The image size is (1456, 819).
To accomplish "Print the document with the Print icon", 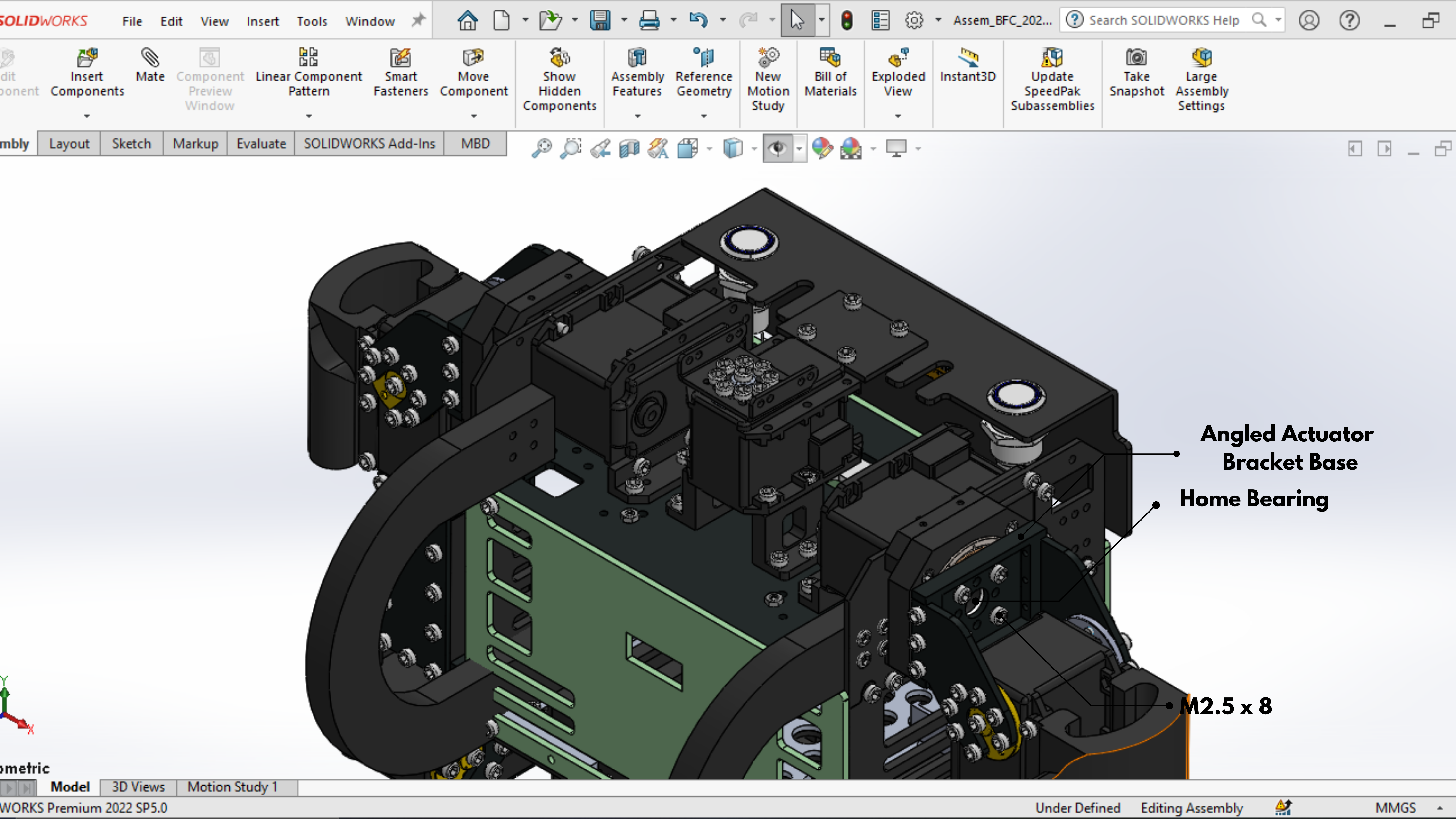I will 649,20.
